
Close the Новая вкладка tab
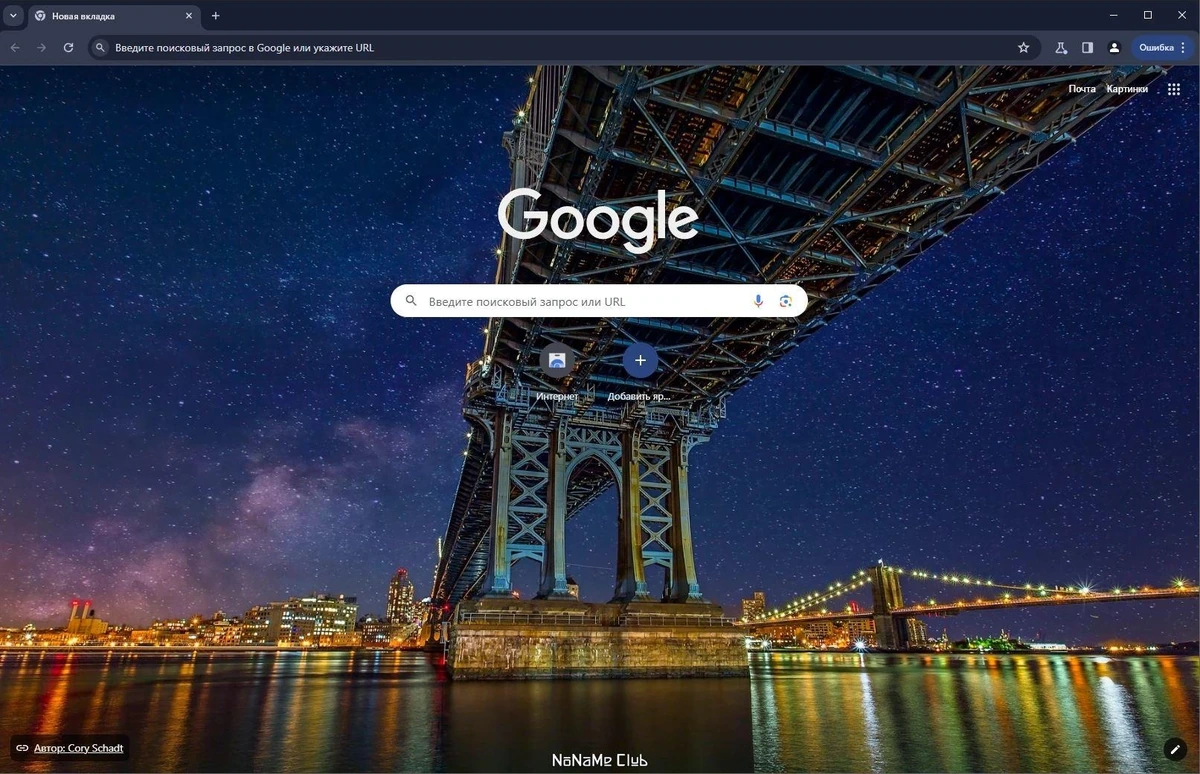pyautogui.click(x=188, y=16)
